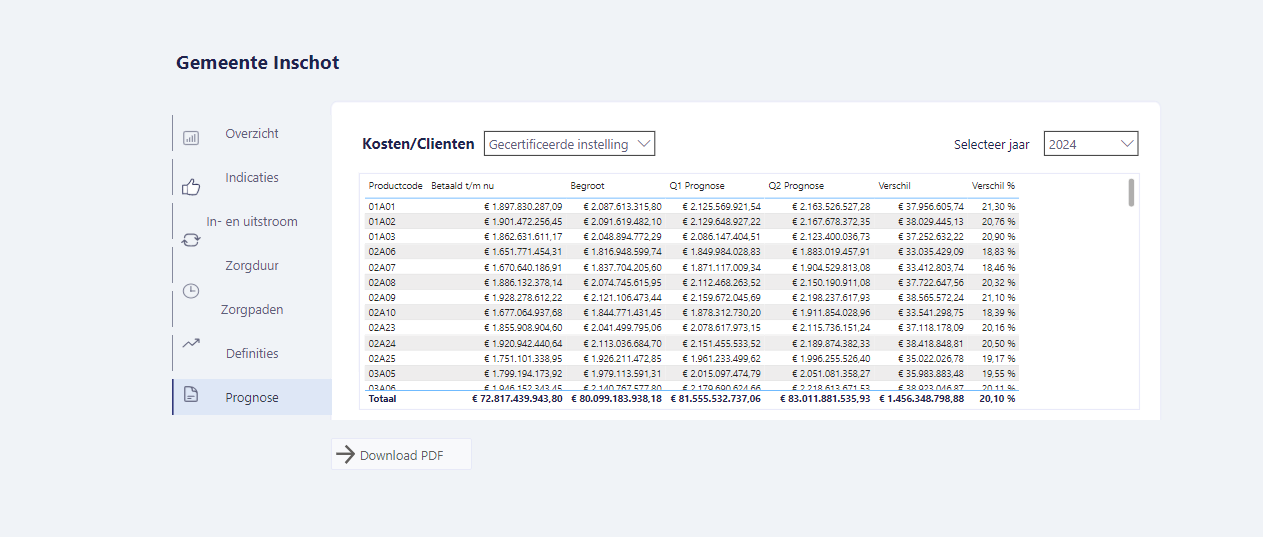Screen dimensions: 1263x537
Task: Click the Kosten/Clienten heading
Action: coord(418,144)
